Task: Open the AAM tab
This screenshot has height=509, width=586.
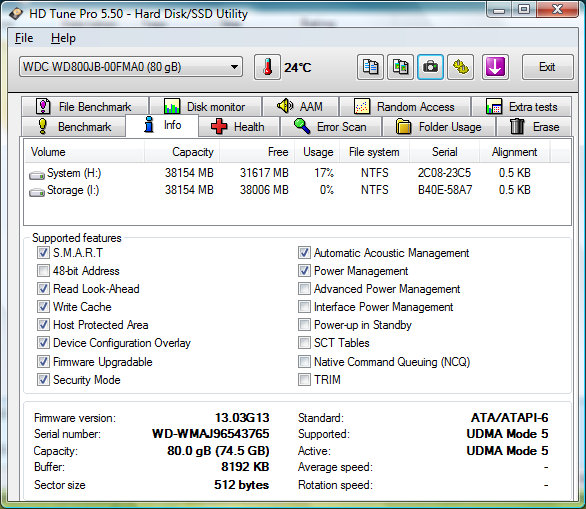Action: [301, 107]
